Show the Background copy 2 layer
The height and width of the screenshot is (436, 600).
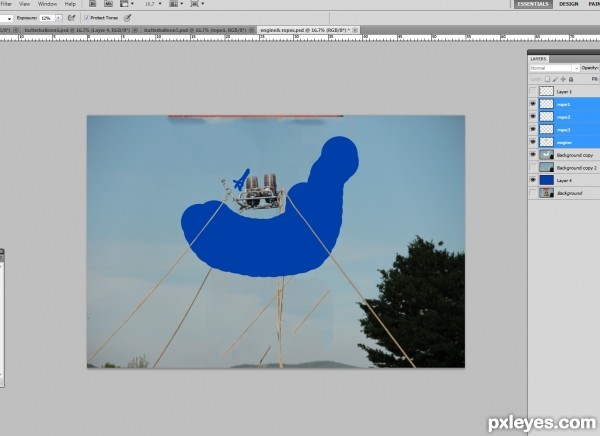[533, 168]
